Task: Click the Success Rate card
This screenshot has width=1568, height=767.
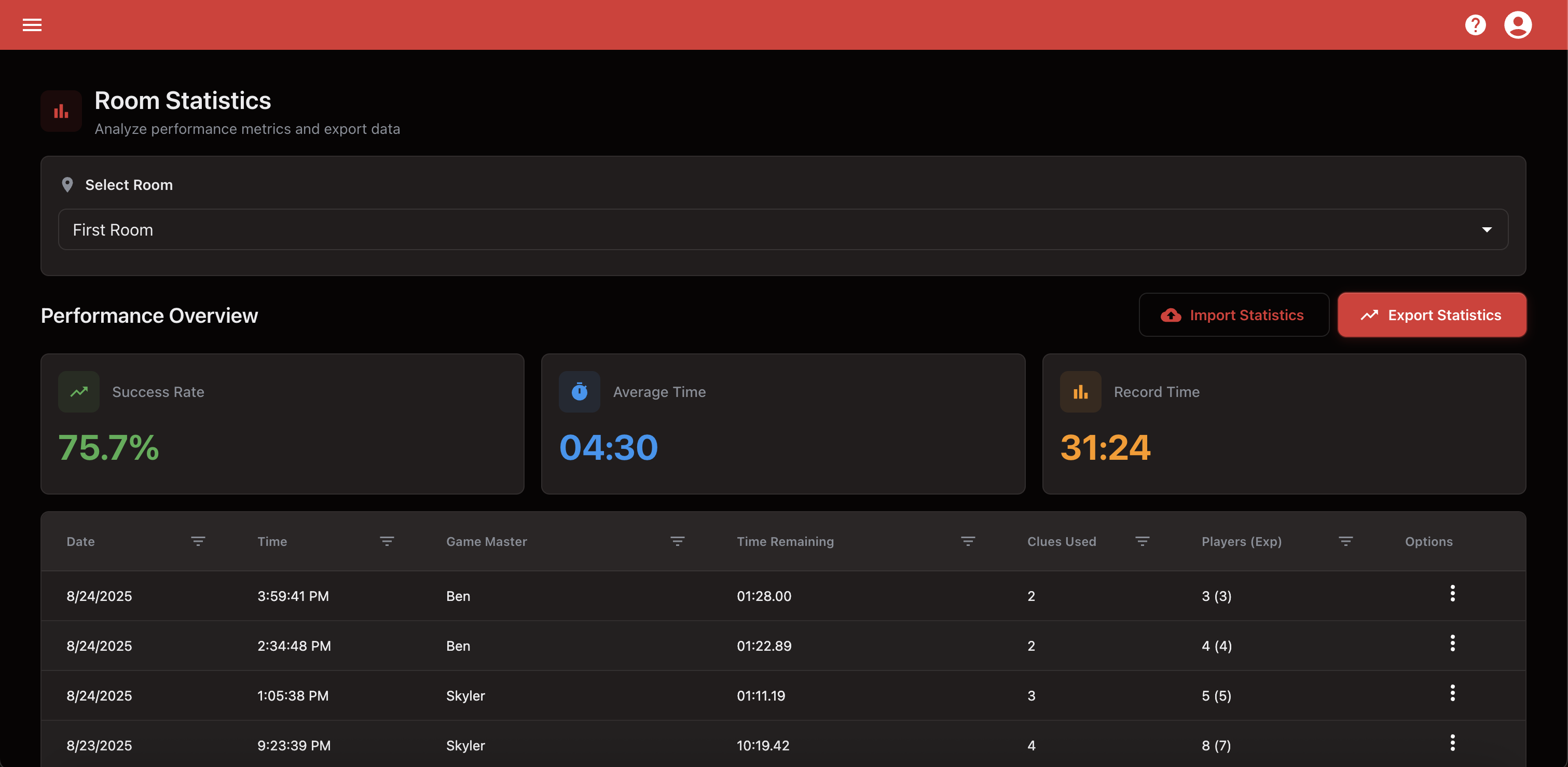Action: coord(282,423)
